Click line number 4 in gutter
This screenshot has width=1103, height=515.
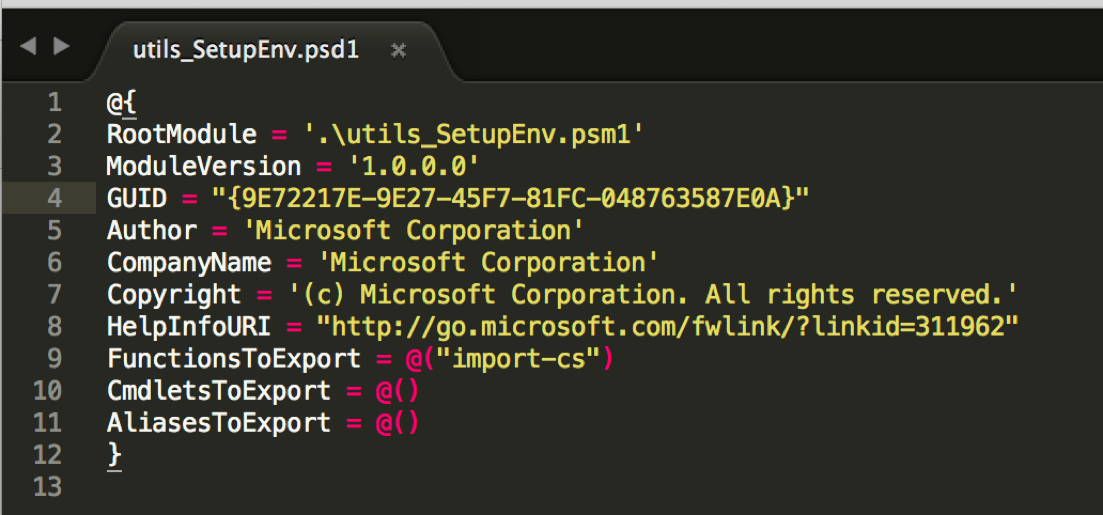55,198
